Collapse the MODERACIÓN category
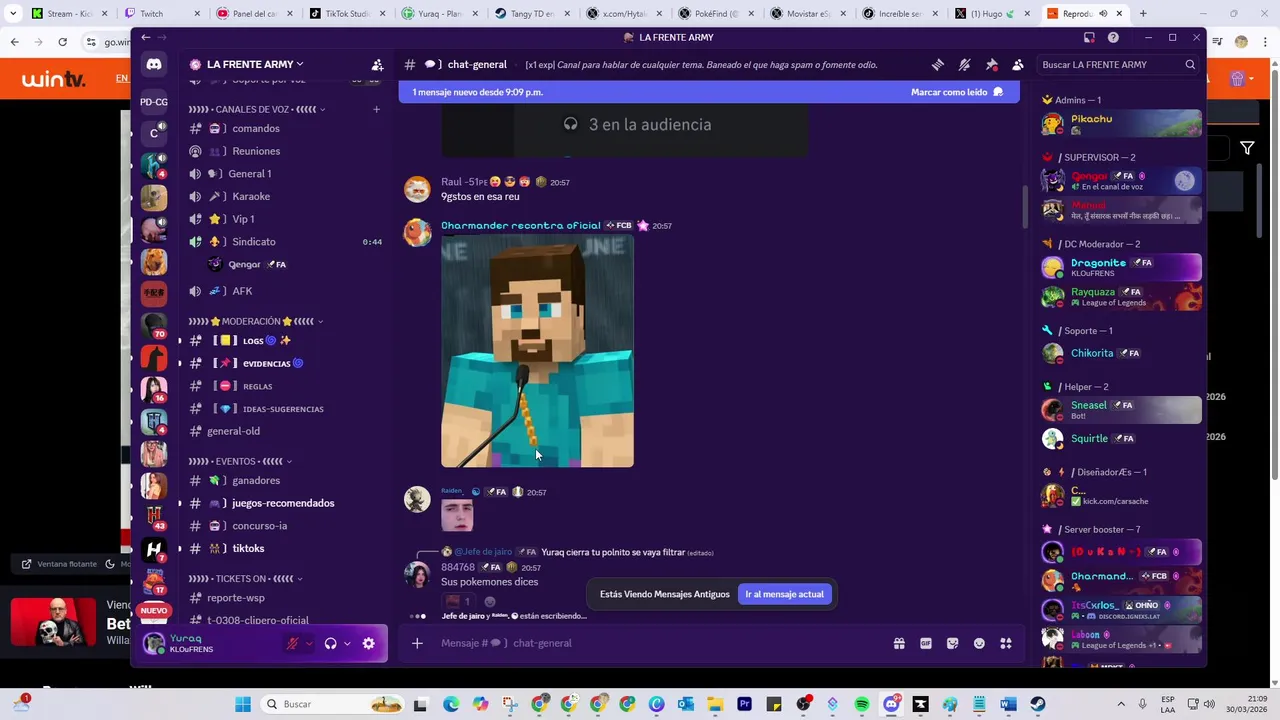 point(256,321)
